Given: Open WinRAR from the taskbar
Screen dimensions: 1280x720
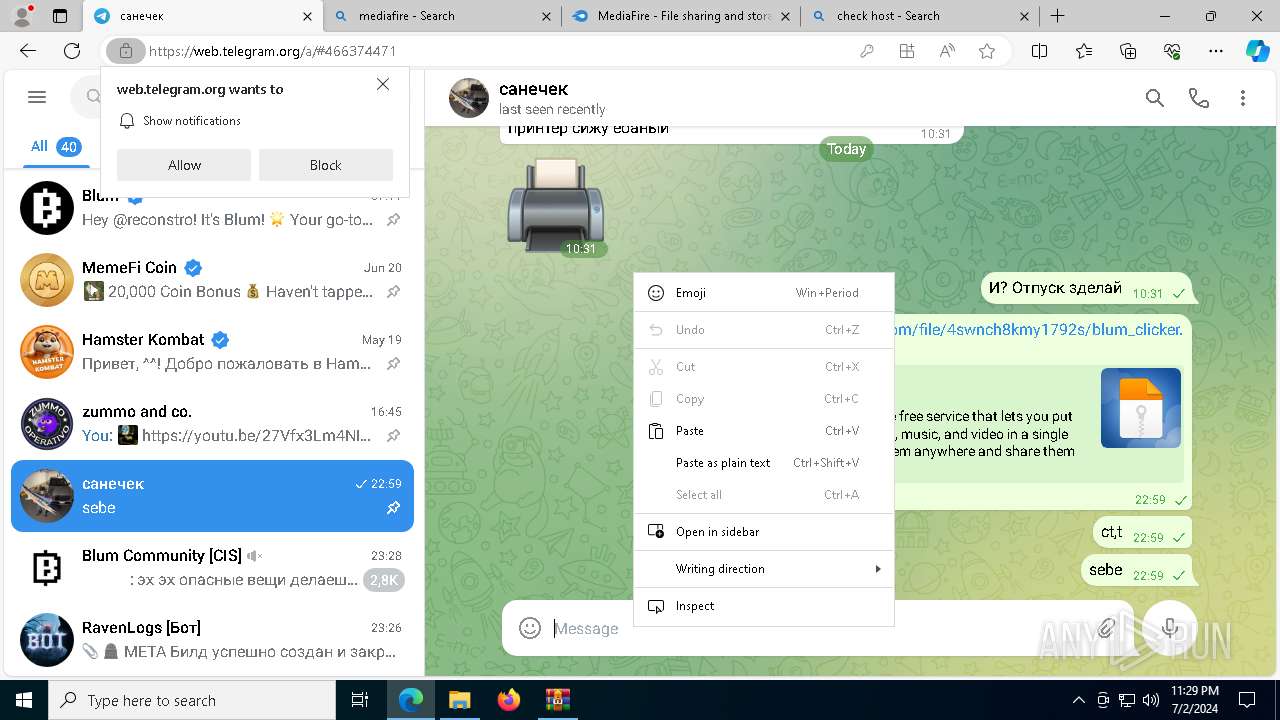Looking at the screenshot, I should [x=557, y=700].
